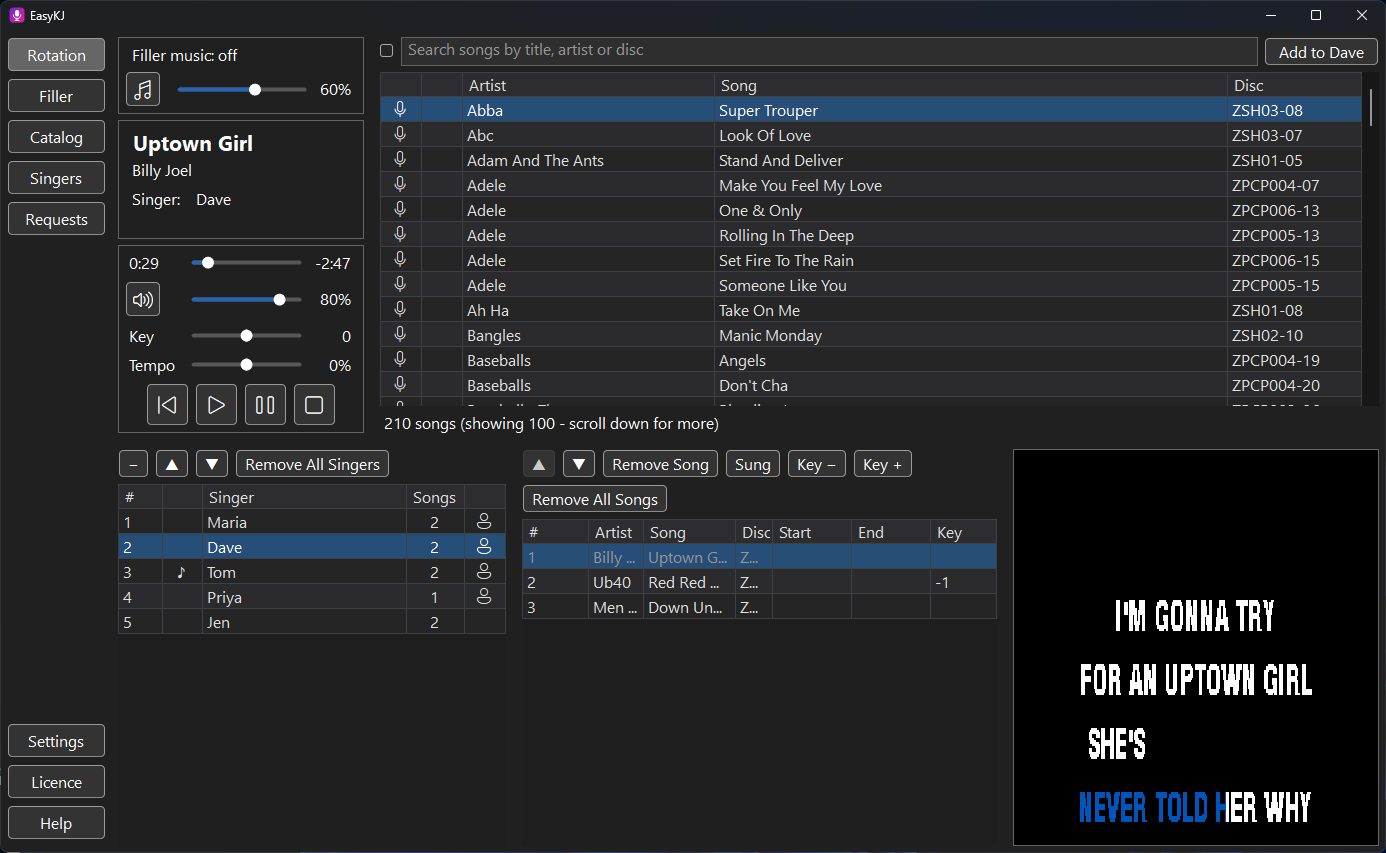Viewport: 1386px width, 853px height.
Task: Click Remove All Songs
Action: tap(595, 499)
